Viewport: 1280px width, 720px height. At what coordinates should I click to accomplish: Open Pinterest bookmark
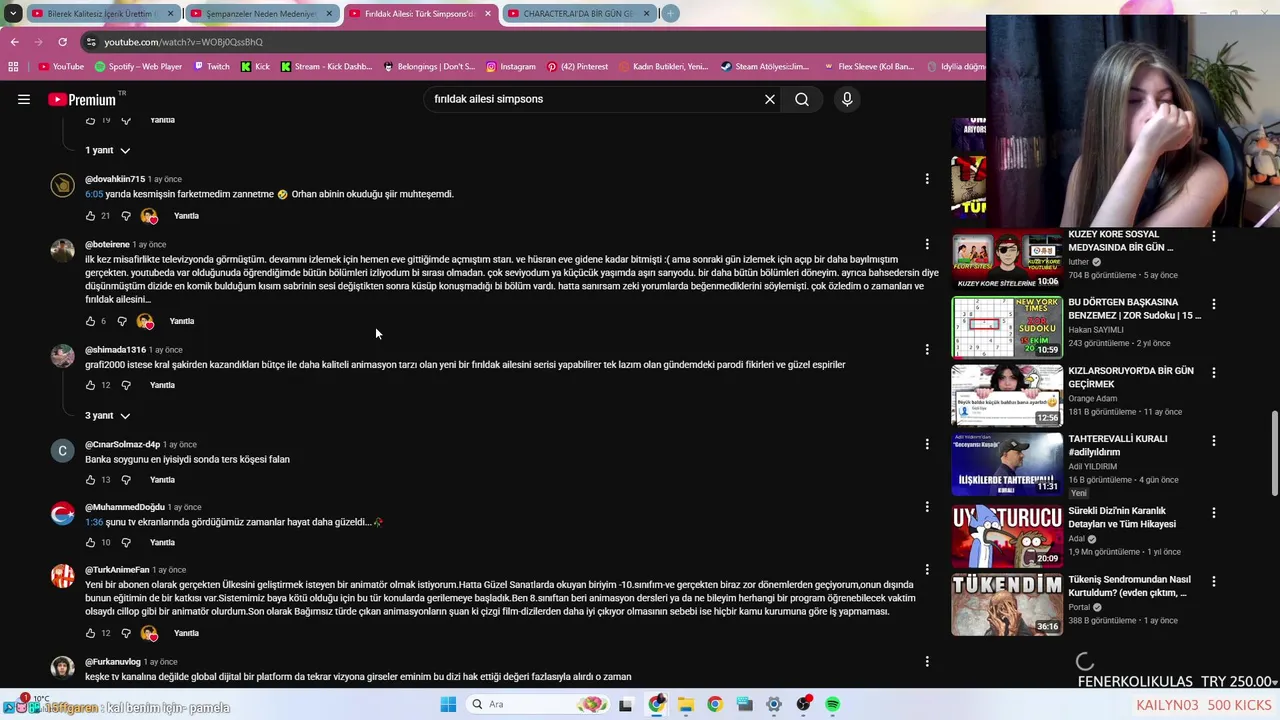[577, 67]
